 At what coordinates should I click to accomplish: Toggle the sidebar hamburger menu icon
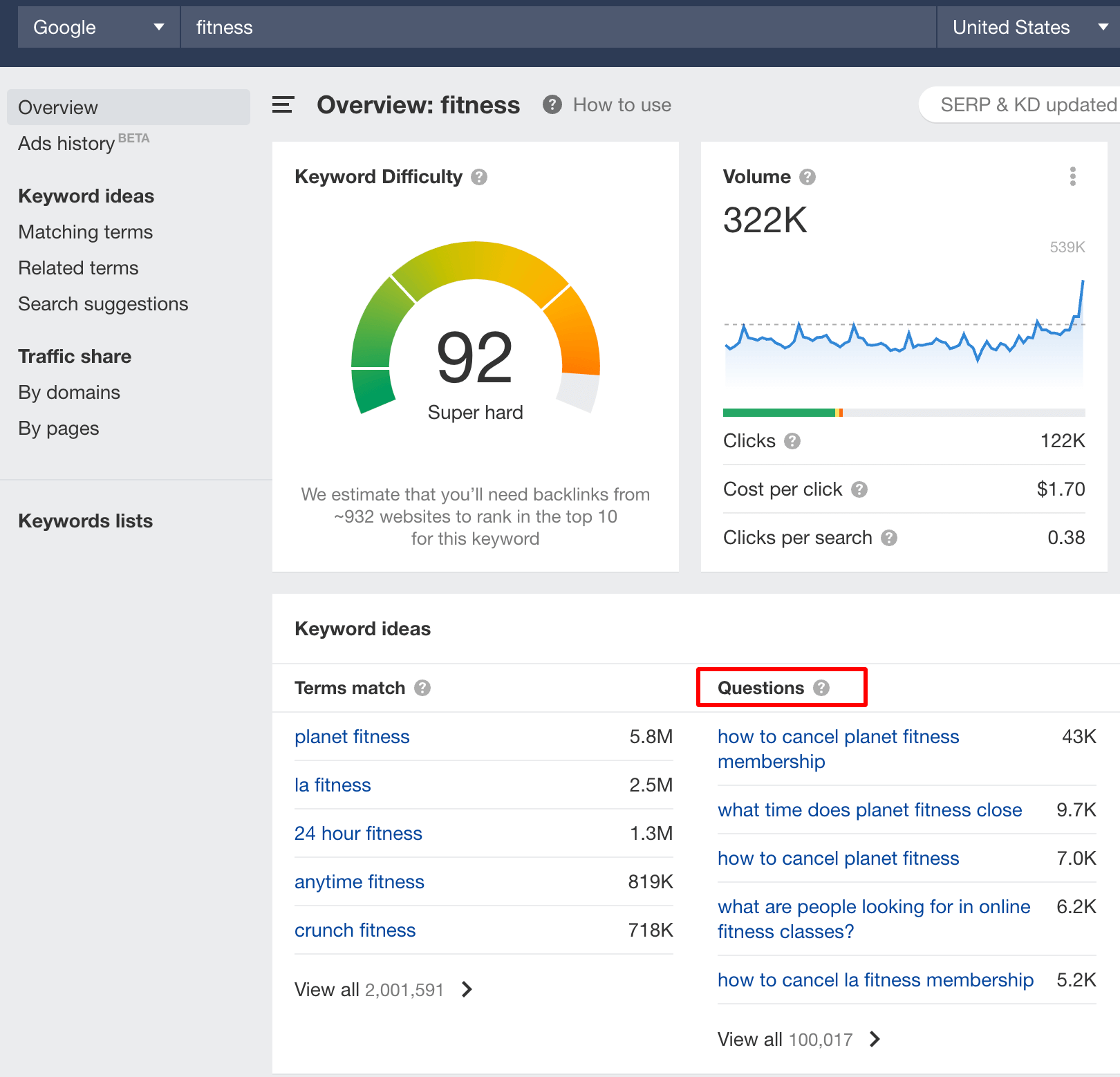pos(283,105)
